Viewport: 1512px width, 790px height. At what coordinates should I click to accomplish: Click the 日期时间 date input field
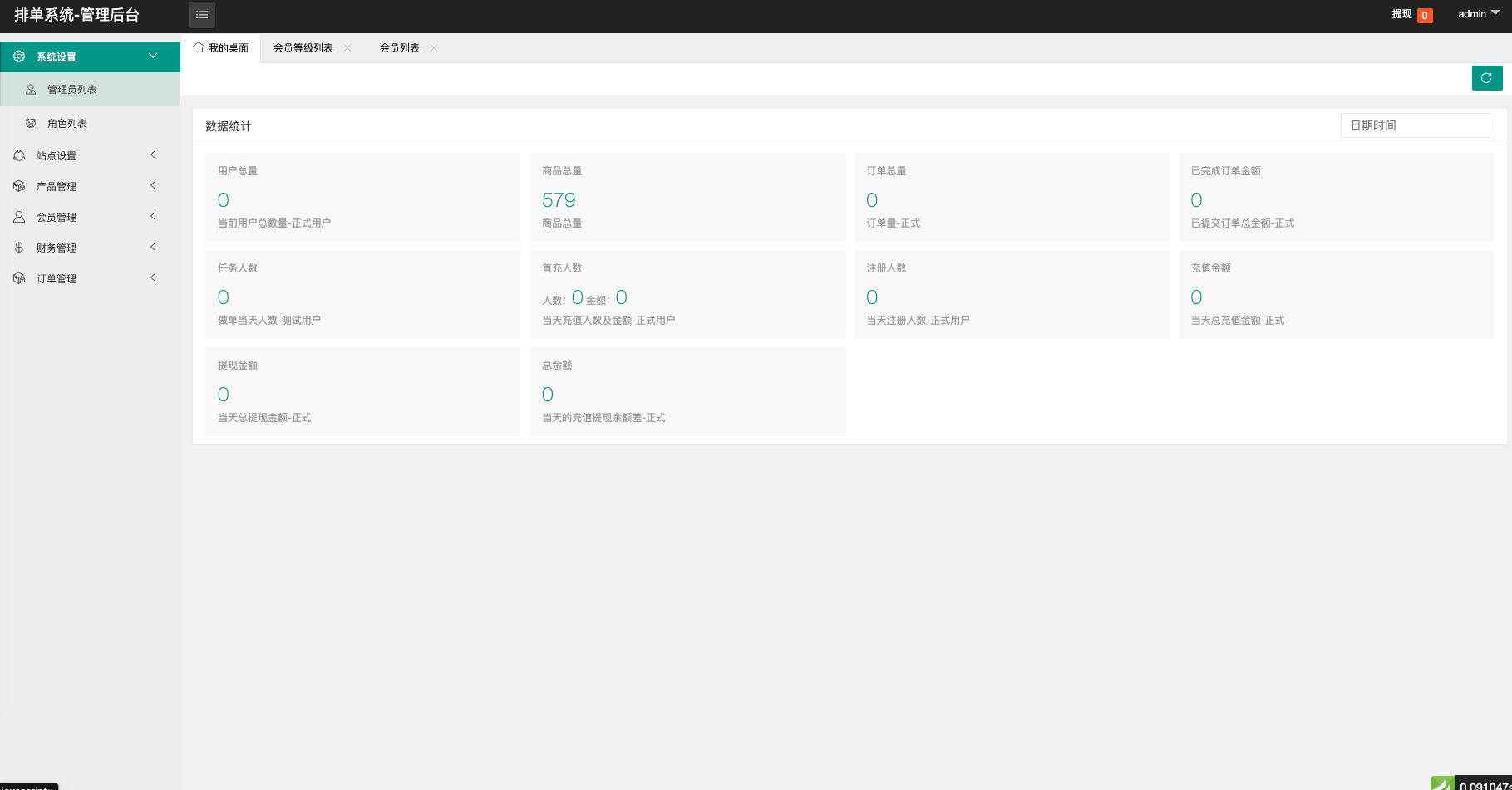click(x=1415, y=125)
